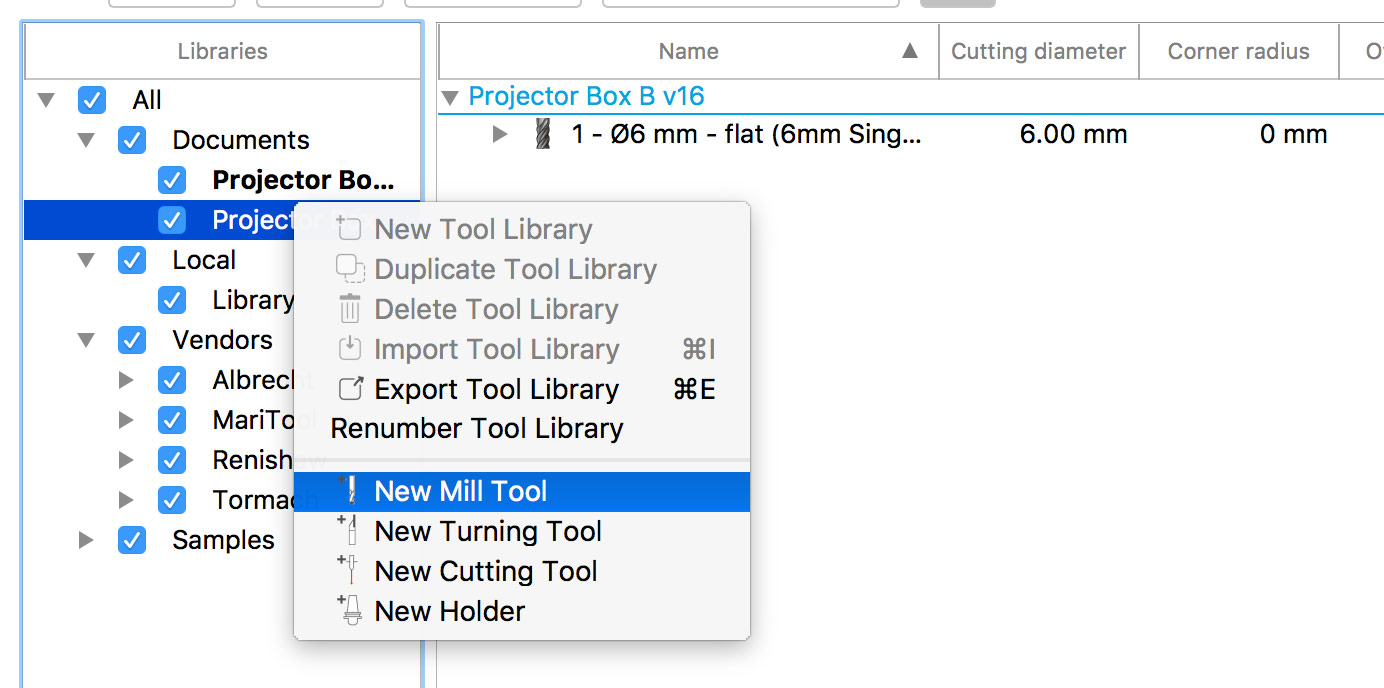Screen dimensions: 1384x688
Task: Toggle the Tormach vendor checkbox
Action: pos(172,500)
